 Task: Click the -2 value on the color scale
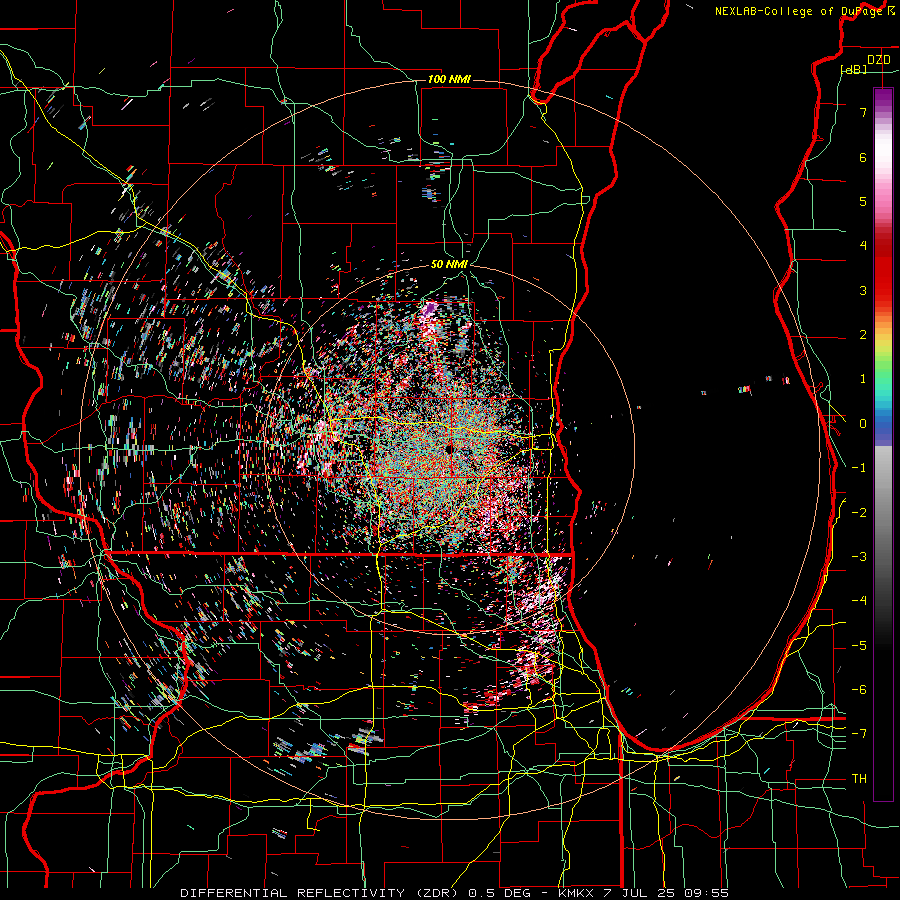pos(859,512)
